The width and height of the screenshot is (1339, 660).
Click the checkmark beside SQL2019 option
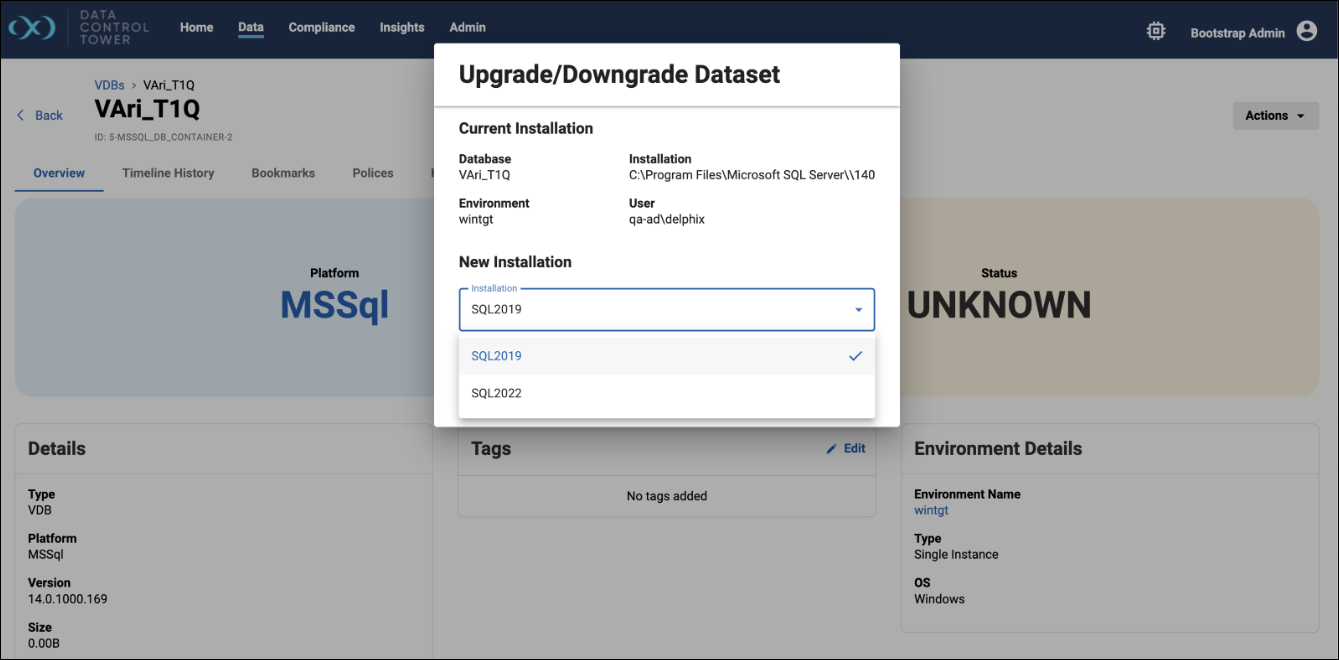pos(855,356)
